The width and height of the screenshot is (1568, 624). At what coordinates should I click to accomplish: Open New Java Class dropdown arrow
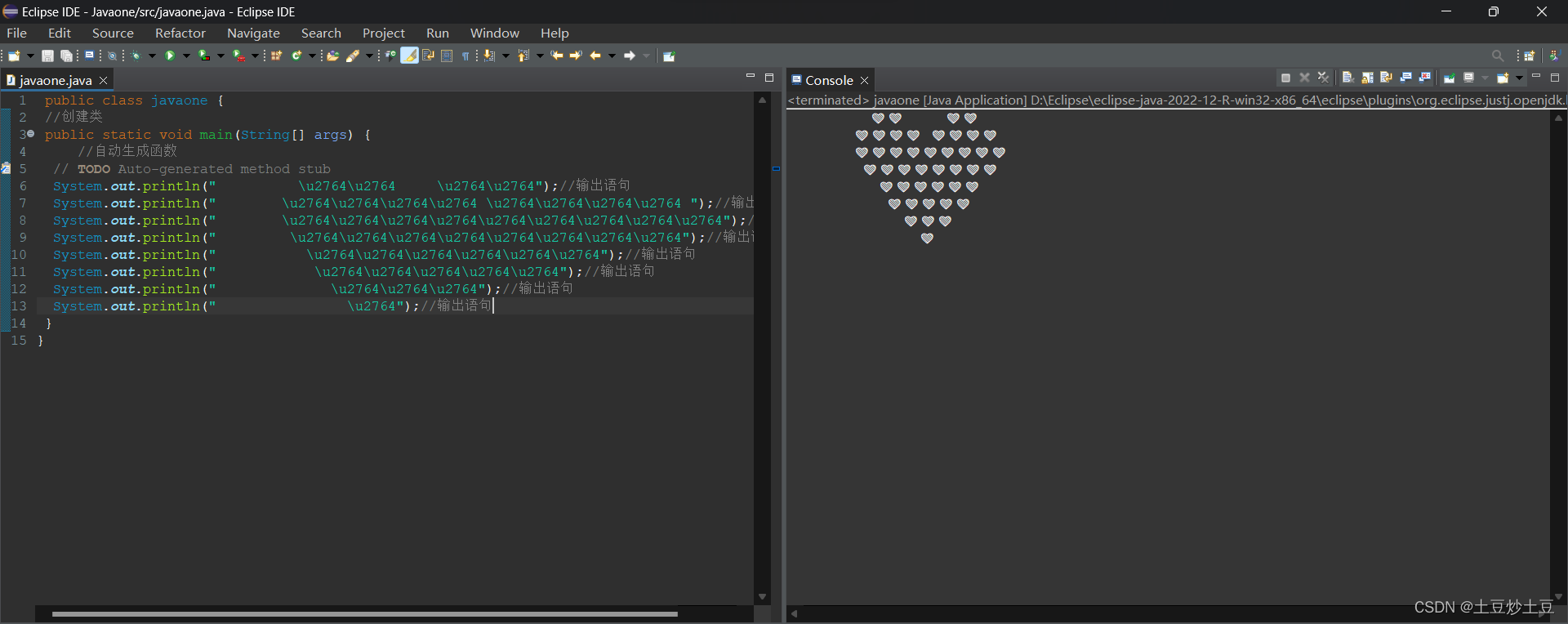(x=312, y=56)
